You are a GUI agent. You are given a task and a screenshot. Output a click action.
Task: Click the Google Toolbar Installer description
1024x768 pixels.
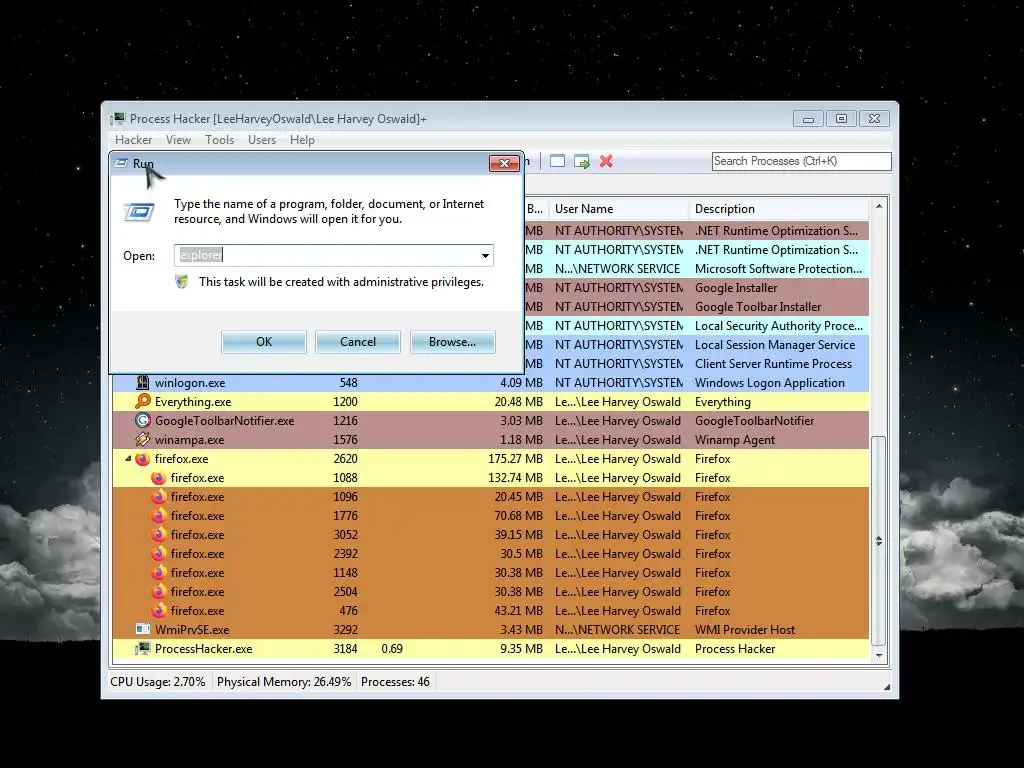(x=758, y=306)
